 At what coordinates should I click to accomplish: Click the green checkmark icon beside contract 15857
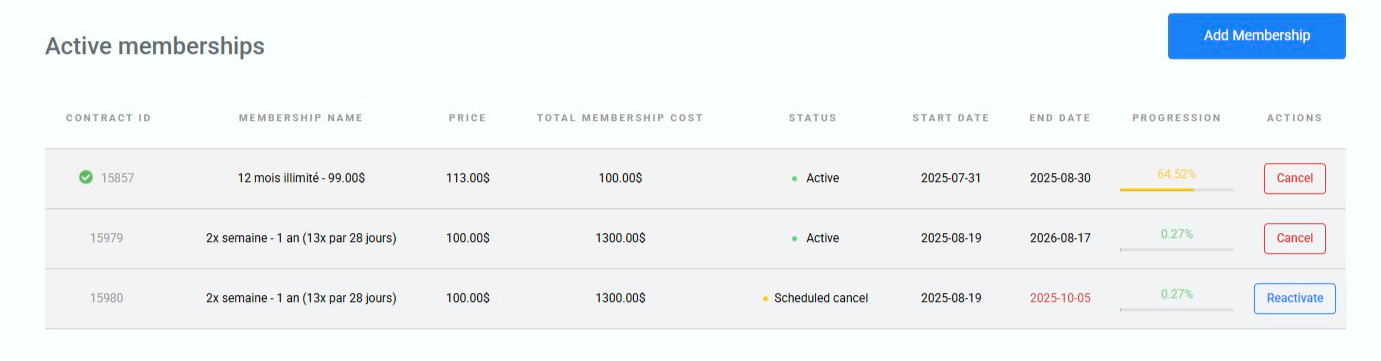pyautogui.click(x=86, y=178)
